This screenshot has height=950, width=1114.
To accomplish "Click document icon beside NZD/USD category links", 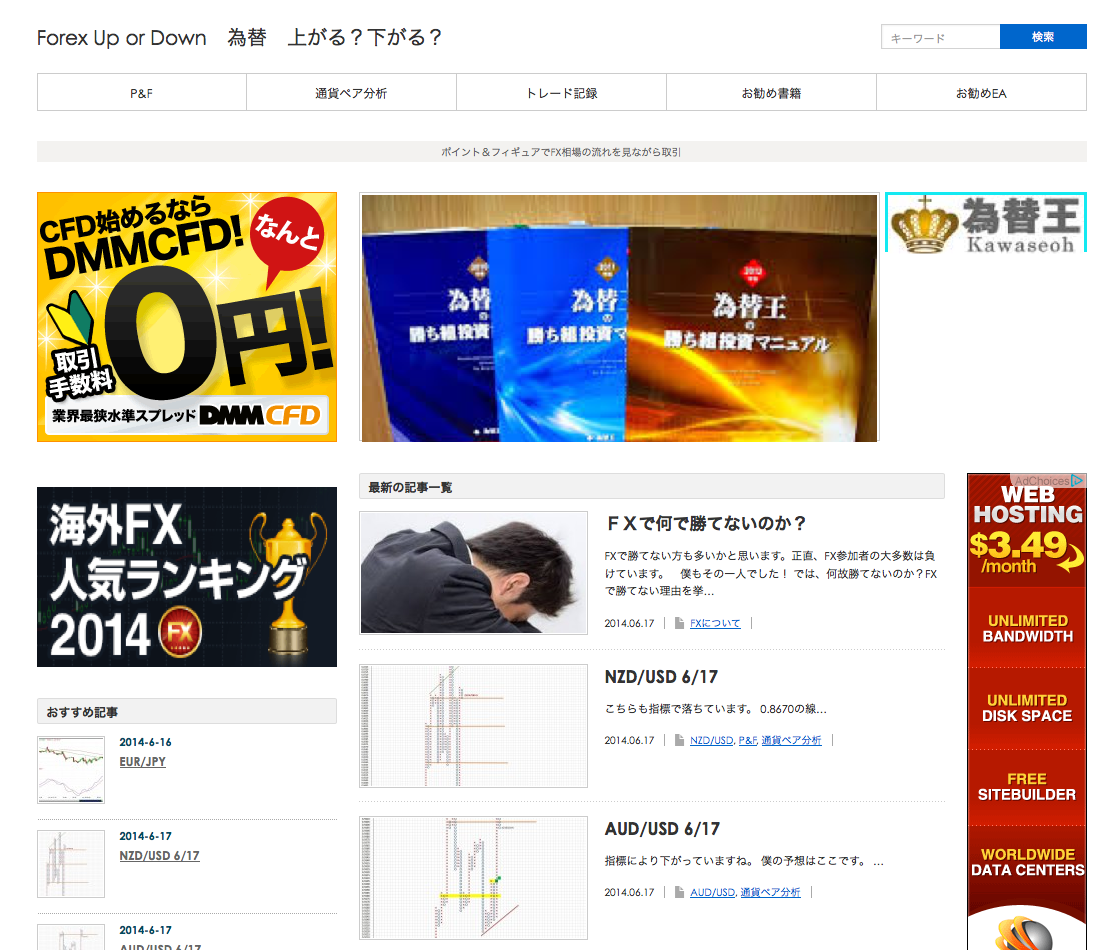I will pos(679,740).
